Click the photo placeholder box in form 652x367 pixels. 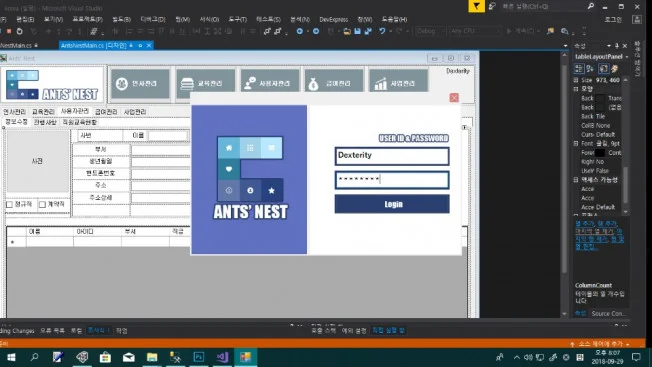click(37, 161)
